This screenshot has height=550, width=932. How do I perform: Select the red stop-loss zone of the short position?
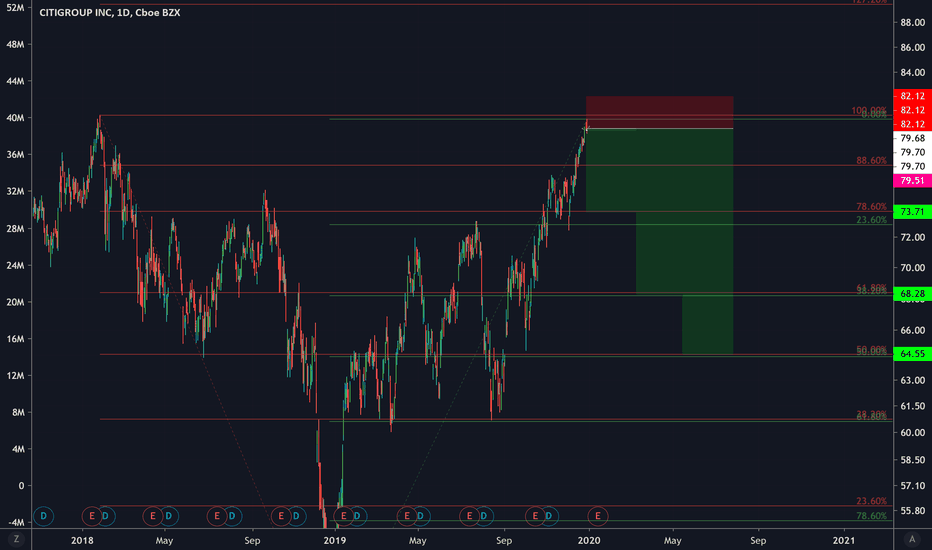coord(659,112)
